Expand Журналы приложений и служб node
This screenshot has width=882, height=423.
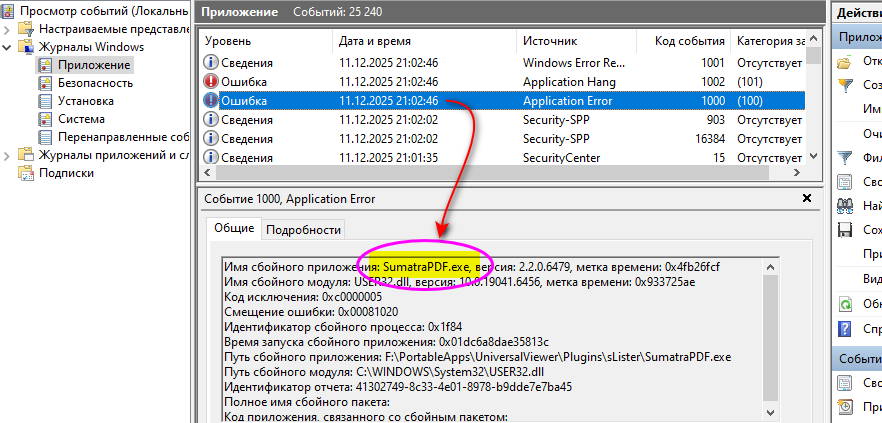(x=9, y=155)
